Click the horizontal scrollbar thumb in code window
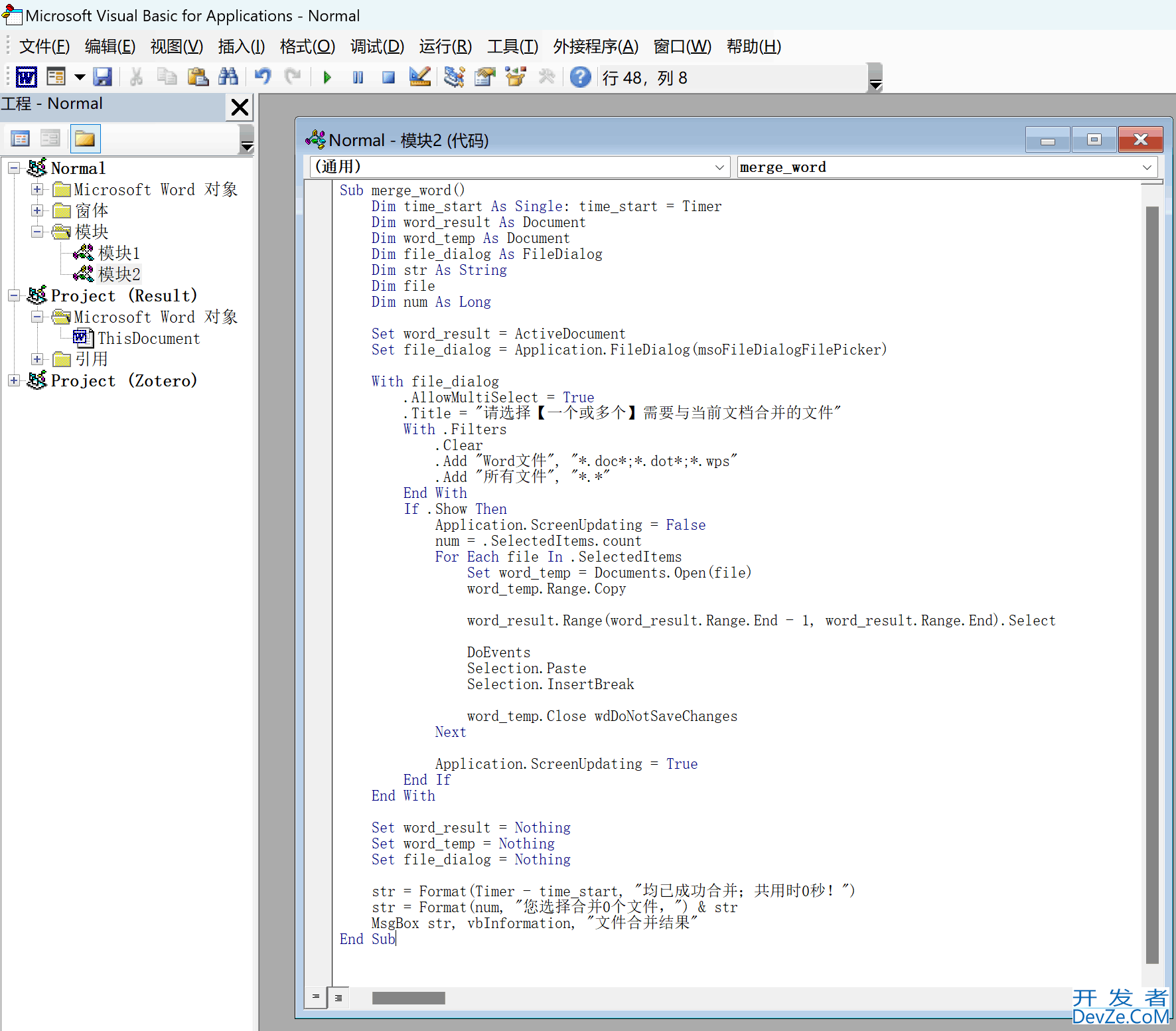This screenshot has height=1031, width=1176. point(409,998)
